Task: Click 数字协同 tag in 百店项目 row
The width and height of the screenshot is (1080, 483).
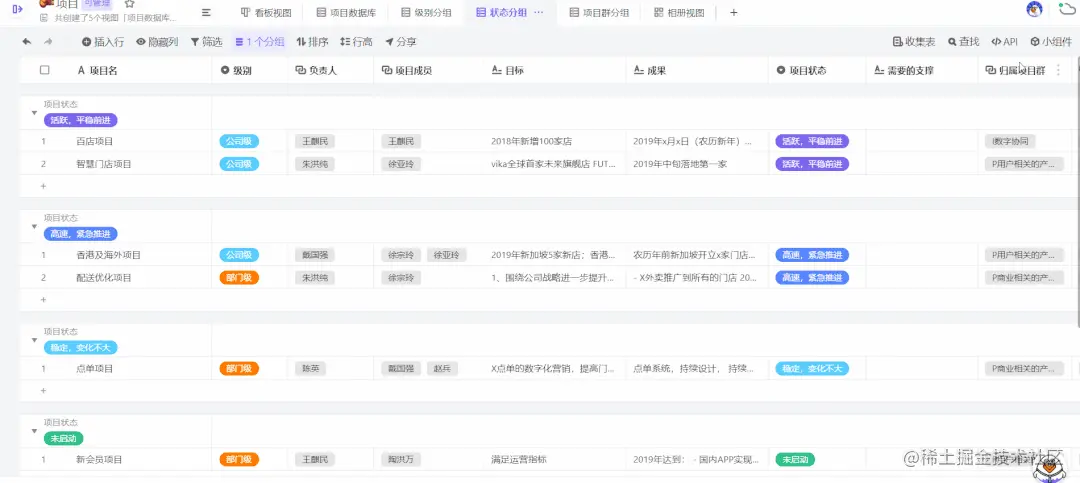Action: pos(1010,141)
